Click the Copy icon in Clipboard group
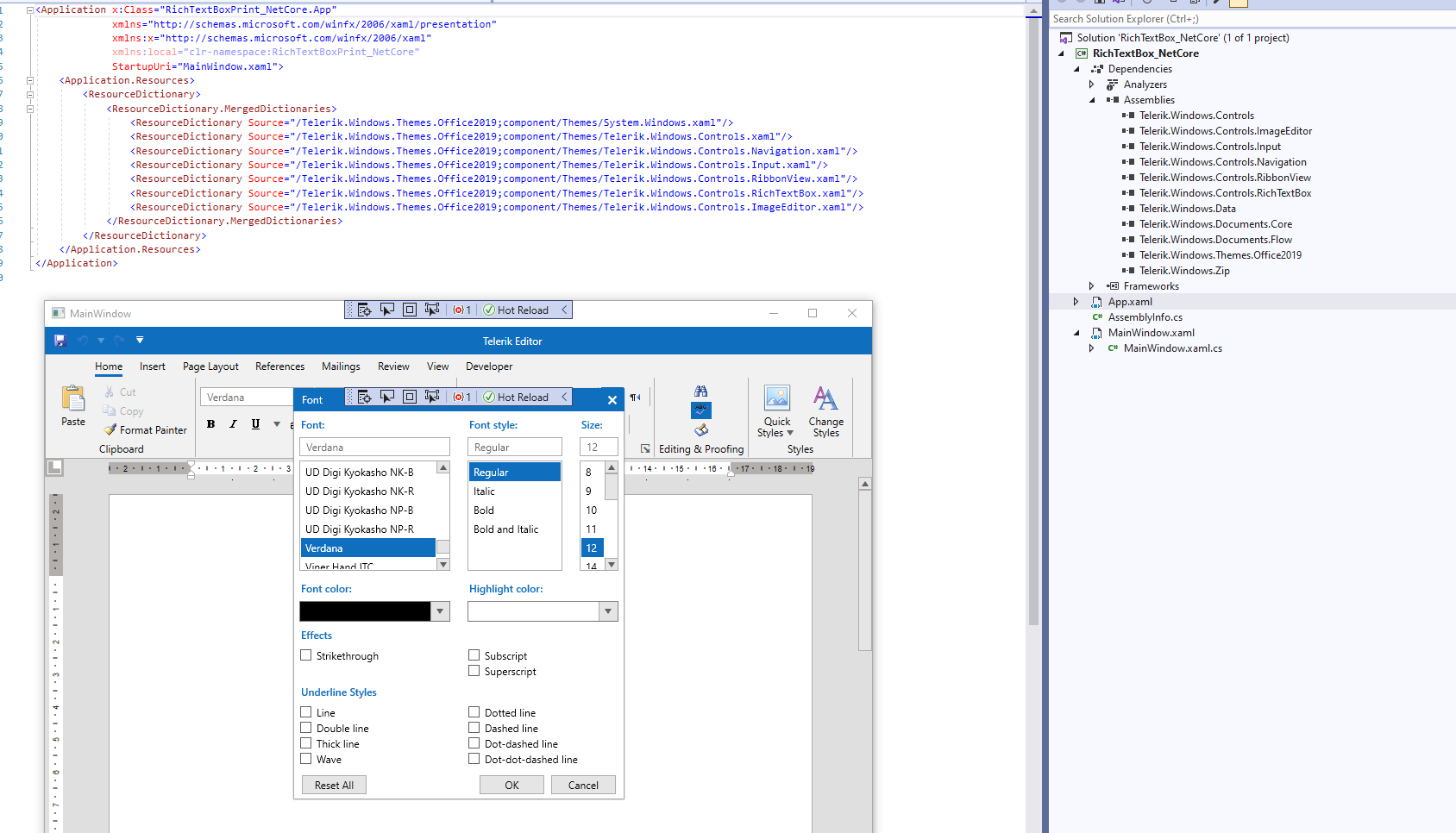Image resolution: width=1456 pixels, height=833 pixels. [x=110, y=411]
